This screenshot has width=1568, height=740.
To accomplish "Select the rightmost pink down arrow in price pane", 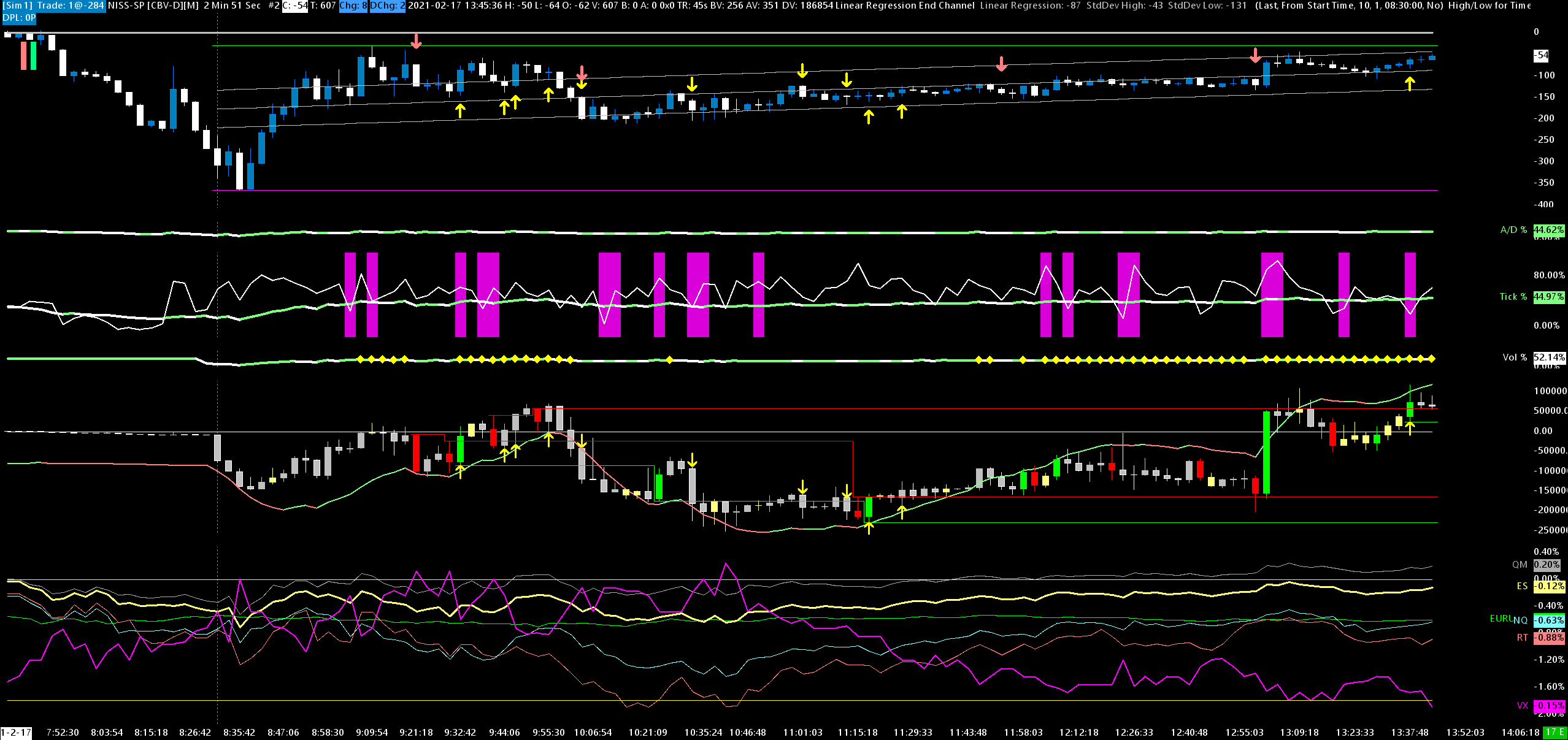I will [x=1255, y=55].
